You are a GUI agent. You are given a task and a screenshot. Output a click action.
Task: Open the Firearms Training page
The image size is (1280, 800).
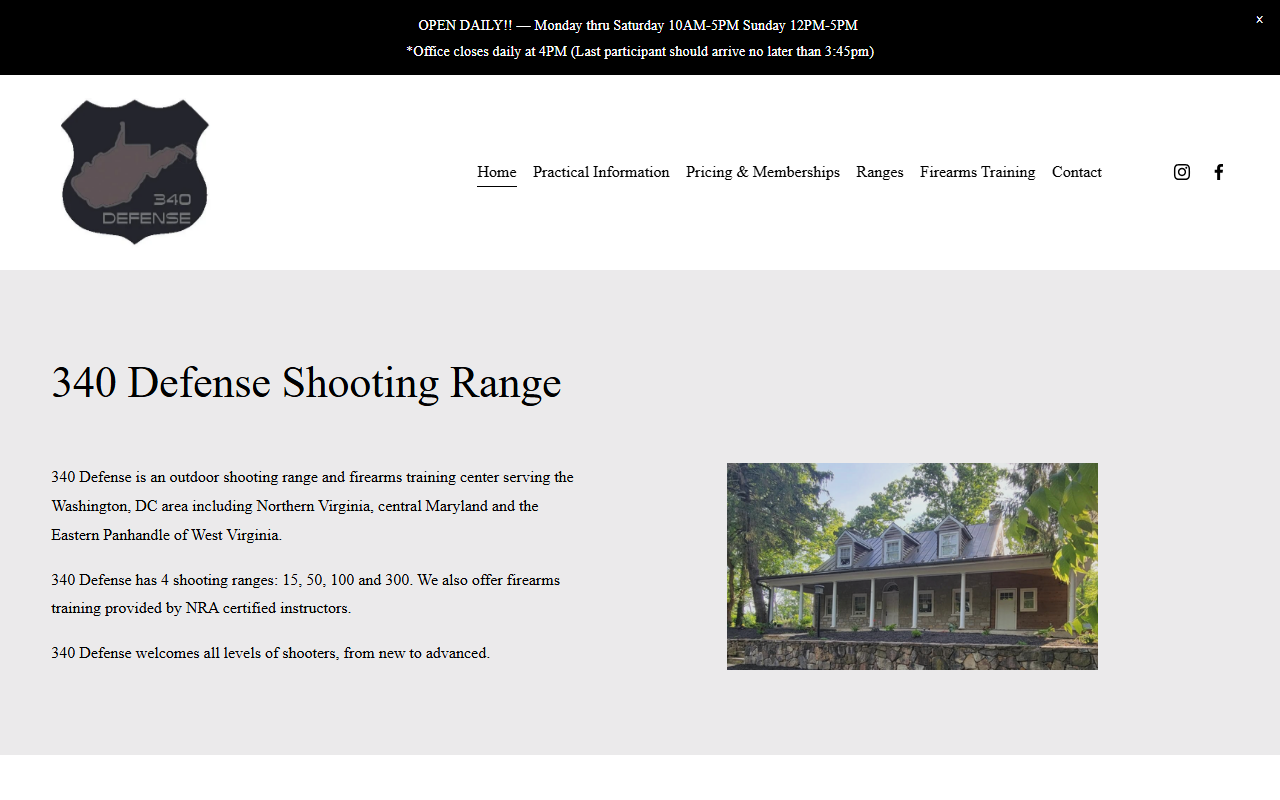click(x=978, y=172)
